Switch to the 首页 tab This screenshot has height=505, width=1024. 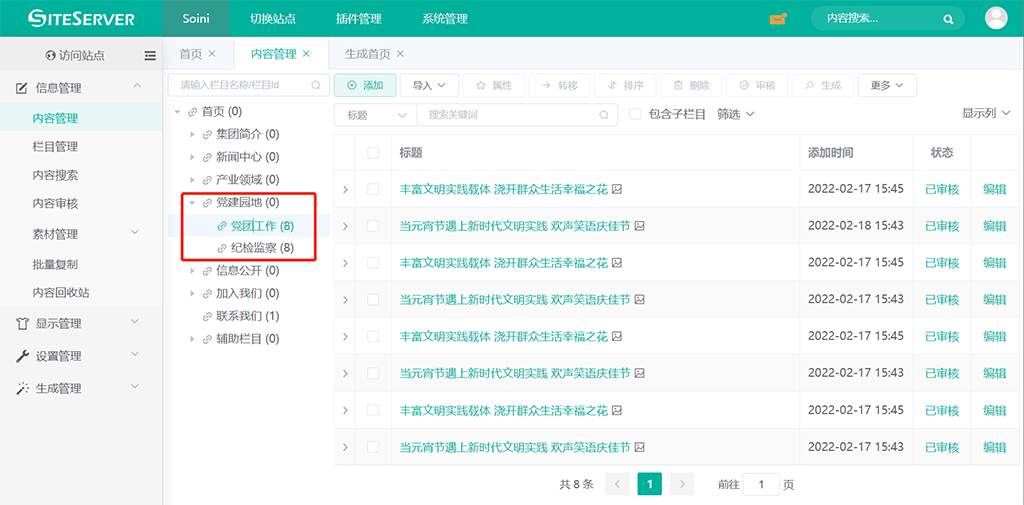[x=190, y=54]
